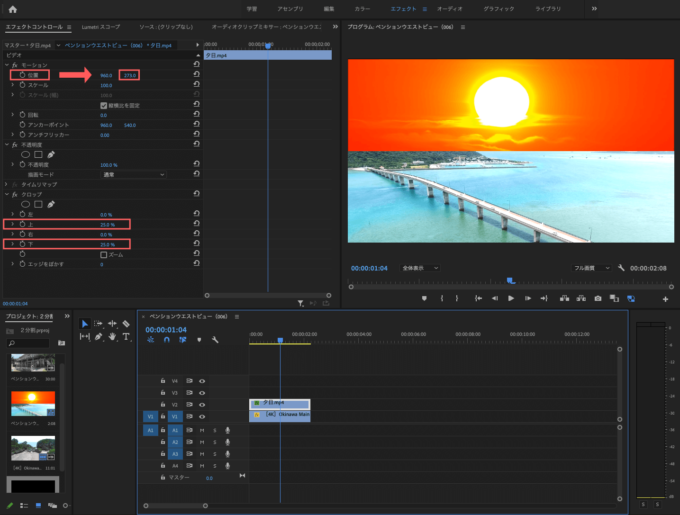
Task: Switch to Learning workspace tab
Action: click(252, 9)
